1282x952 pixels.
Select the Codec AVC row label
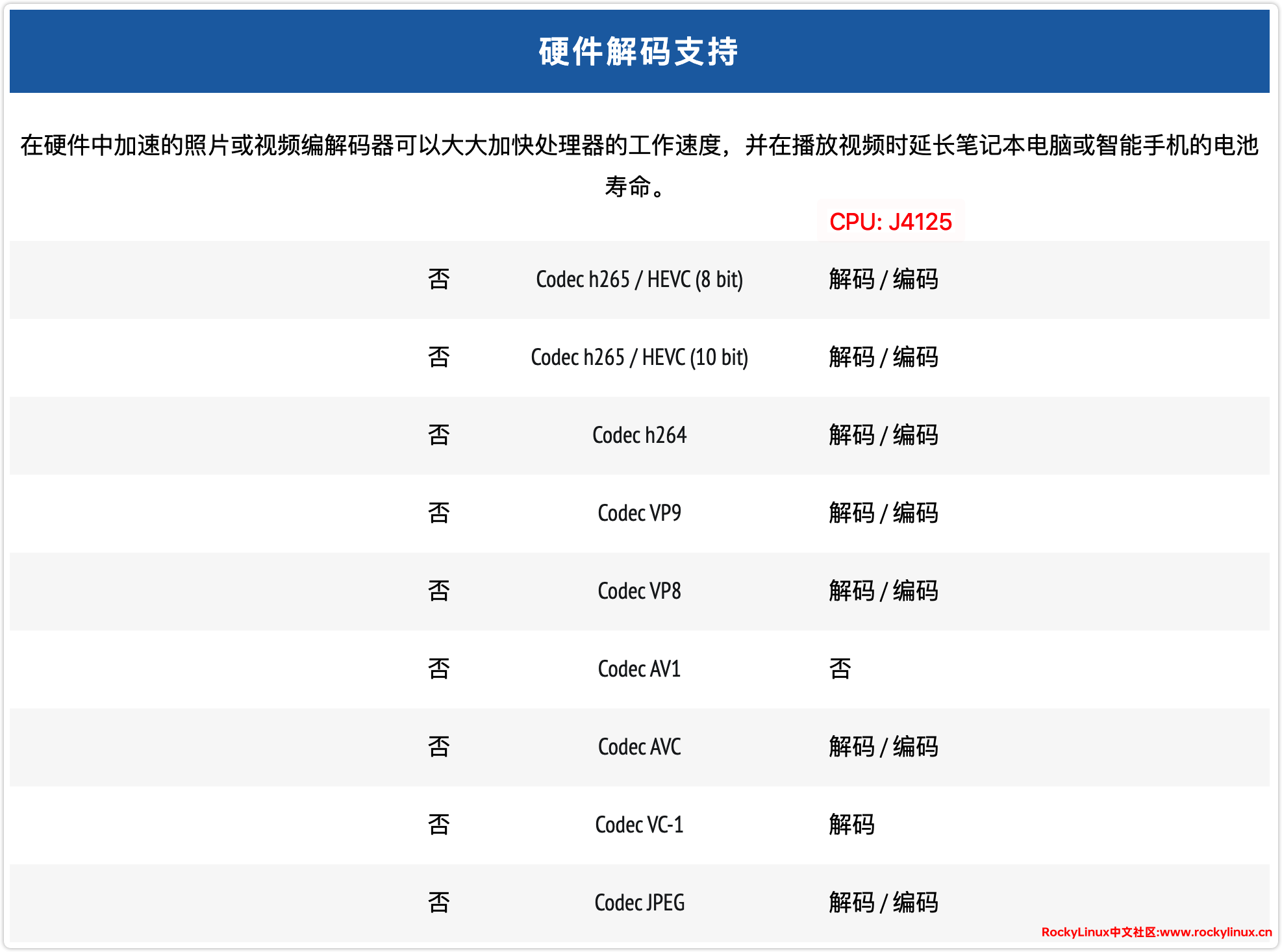coord(639,747)
